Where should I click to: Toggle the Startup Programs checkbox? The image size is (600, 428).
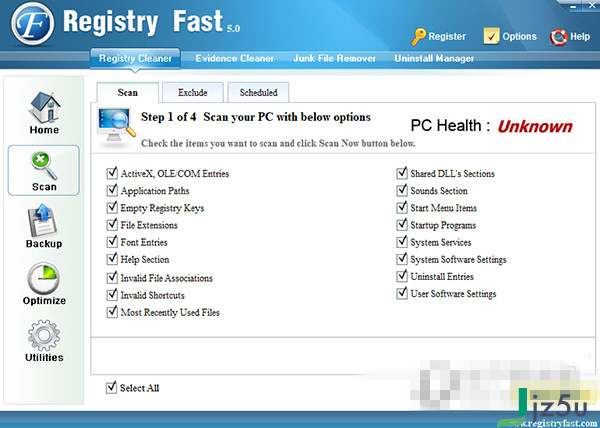[x=402, y=225]
